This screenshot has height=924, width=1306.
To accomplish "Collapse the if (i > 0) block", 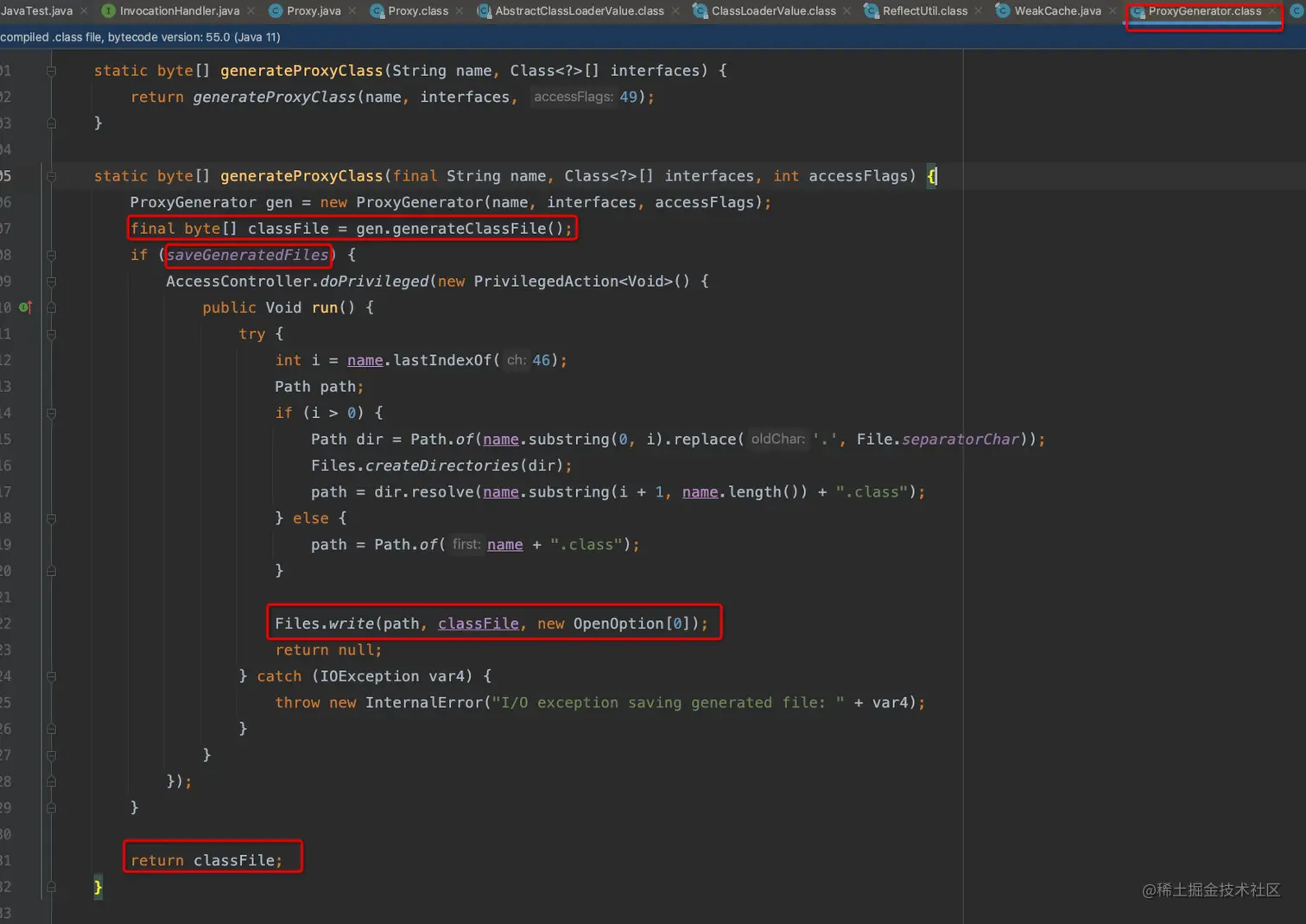I will pyautogui.click(x=51, y=413).
